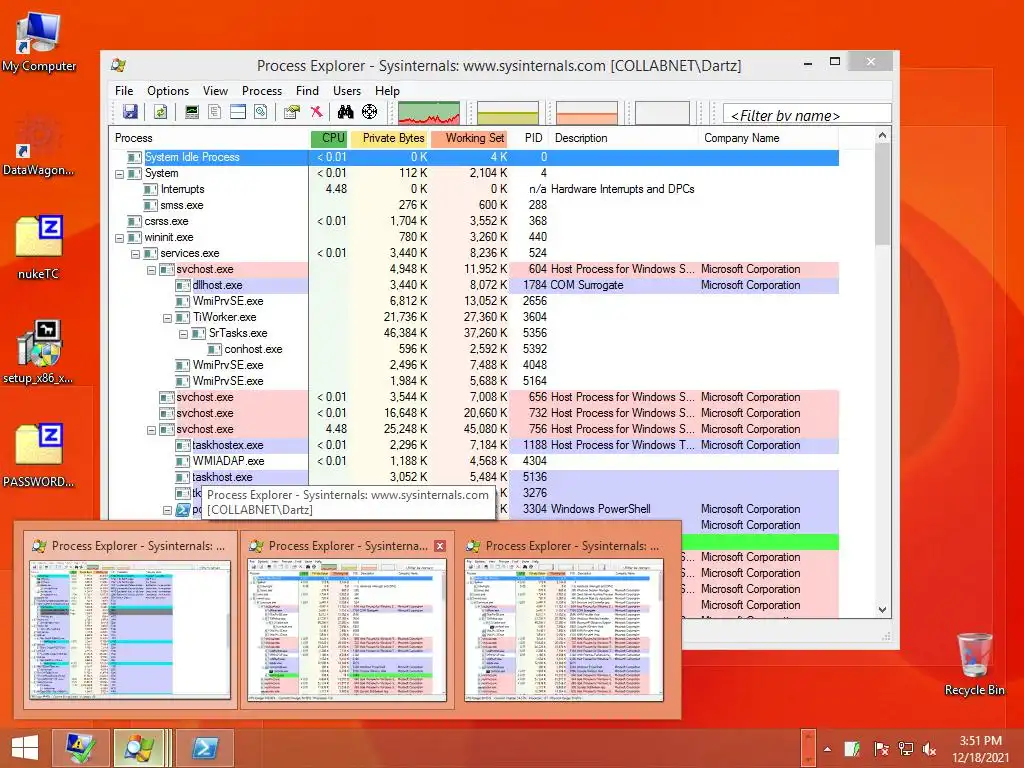Select the smss.exe process row
The height and width of the screenshot is (768, 1024).
pos(474,205)
